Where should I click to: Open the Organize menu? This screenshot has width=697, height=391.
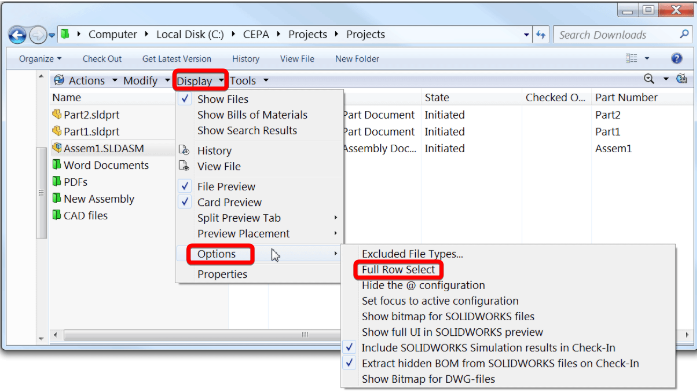pos(40,59)
